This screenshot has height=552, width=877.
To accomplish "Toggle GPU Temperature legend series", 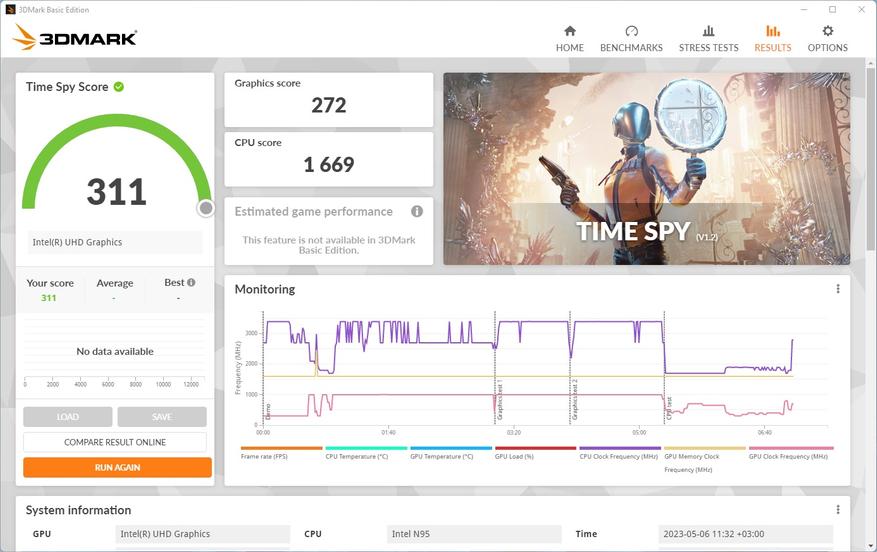I will (451, 453).
